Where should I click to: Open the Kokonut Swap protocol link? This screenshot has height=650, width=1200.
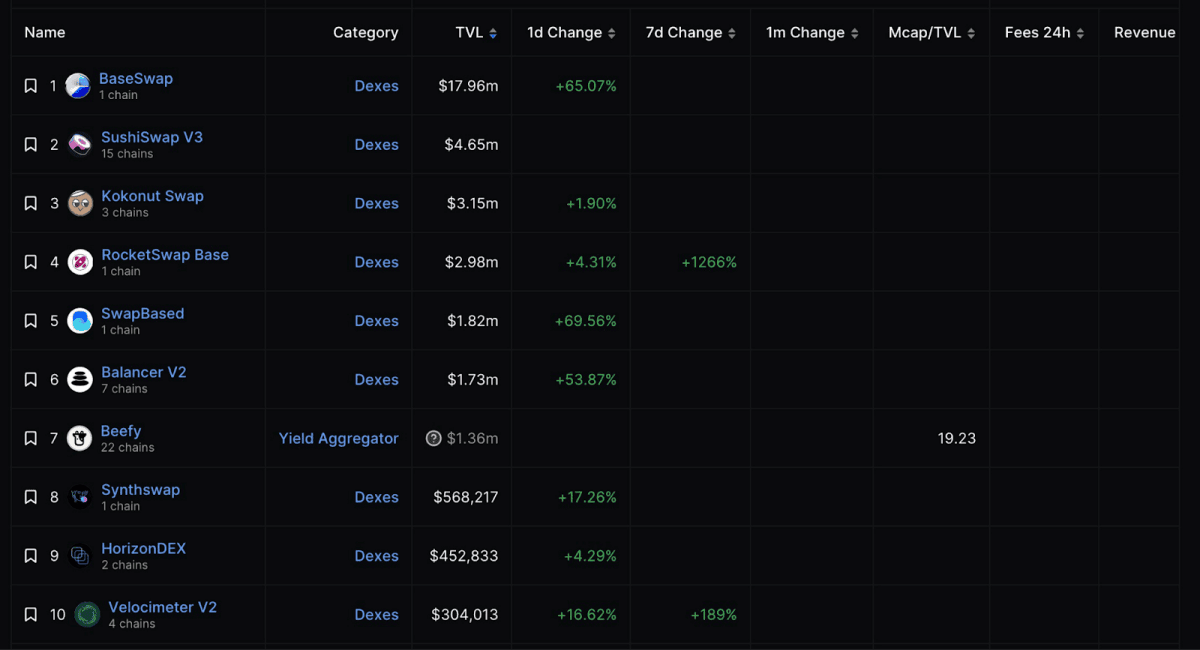point(152,196)
